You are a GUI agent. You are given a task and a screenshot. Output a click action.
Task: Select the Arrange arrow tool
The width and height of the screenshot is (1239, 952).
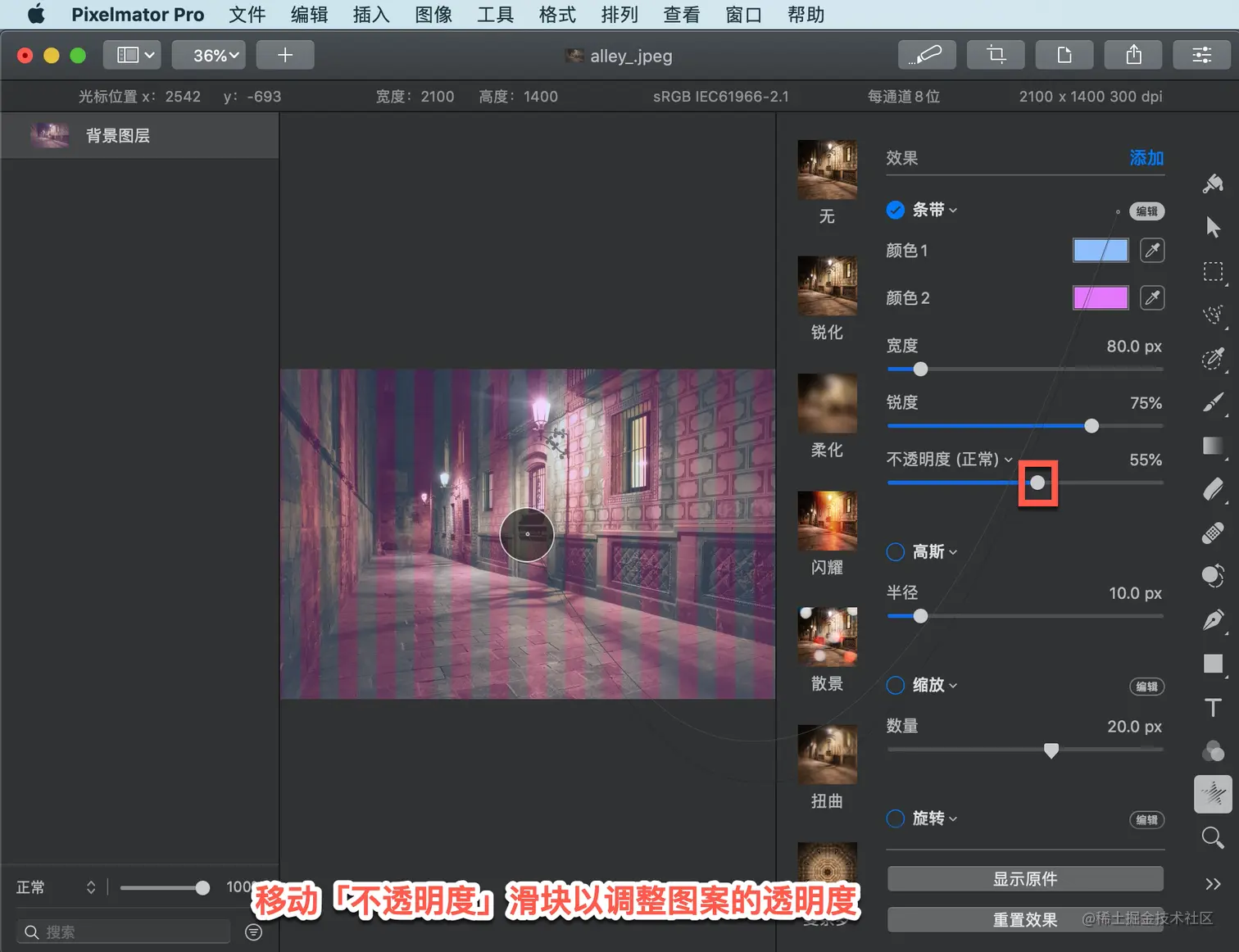coord(1213,227)
